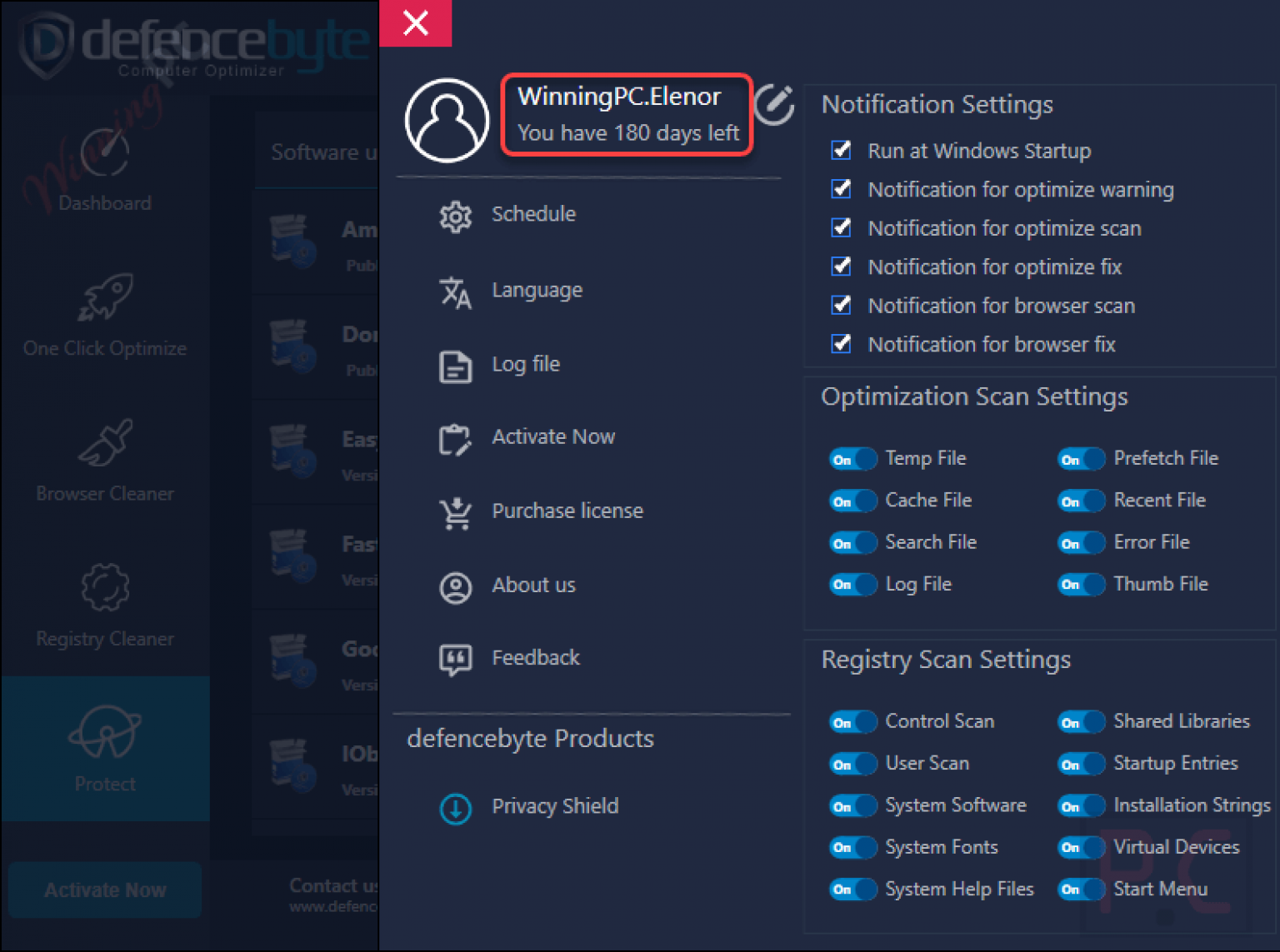Uncheck Notification for optimize fix
Image resolution: width=1280 pixels, height=952 pixels.
click(x=842, y=266)
